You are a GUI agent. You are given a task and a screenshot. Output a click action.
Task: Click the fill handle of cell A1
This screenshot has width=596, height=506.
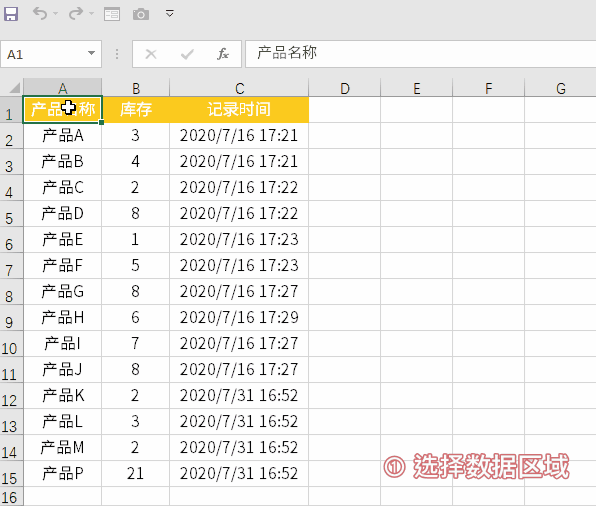(101, 122)
